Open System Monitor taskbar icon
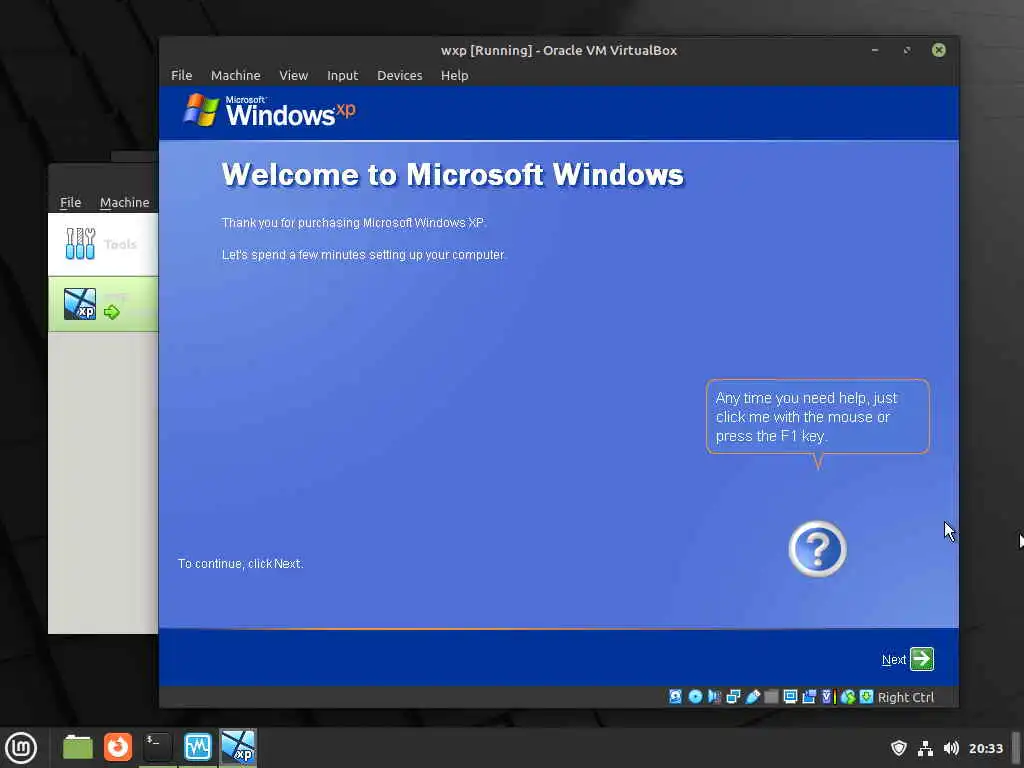Image resolution: width=1024 pixels, height=768 pixels. click(x=197, y=747)
